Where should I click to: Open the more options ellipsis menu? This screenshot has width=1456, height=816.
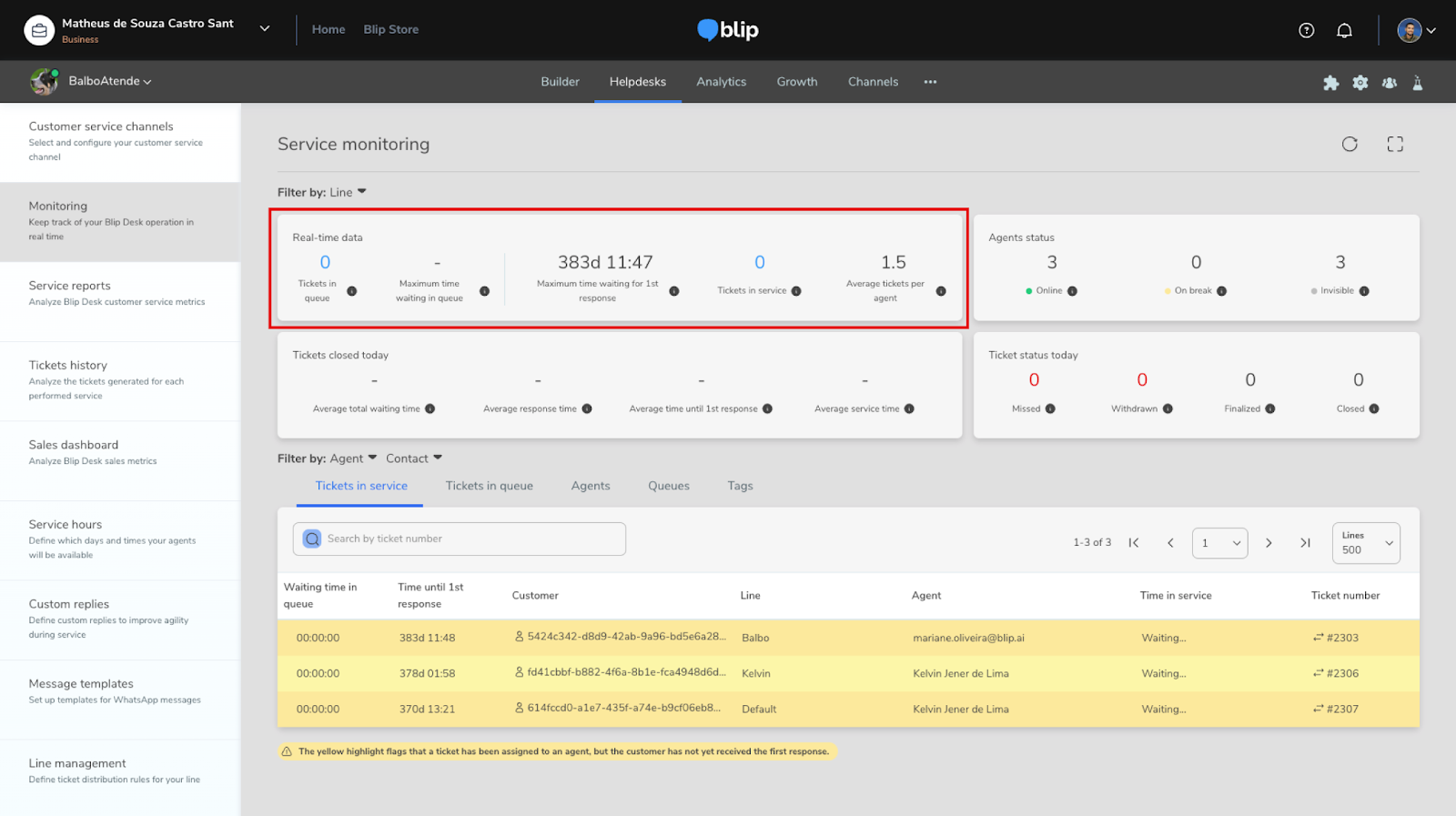coord(930,82)
